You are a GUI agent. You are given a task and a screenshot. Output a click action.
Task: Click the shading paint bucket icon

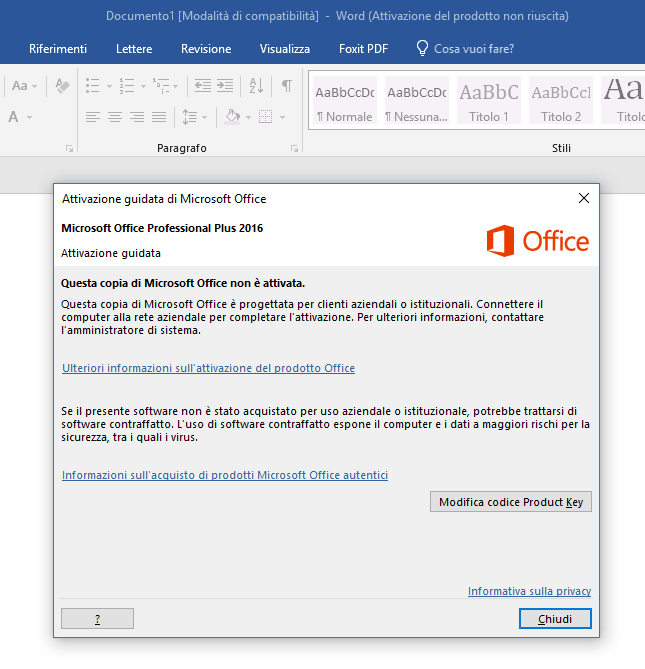point(232,117)
